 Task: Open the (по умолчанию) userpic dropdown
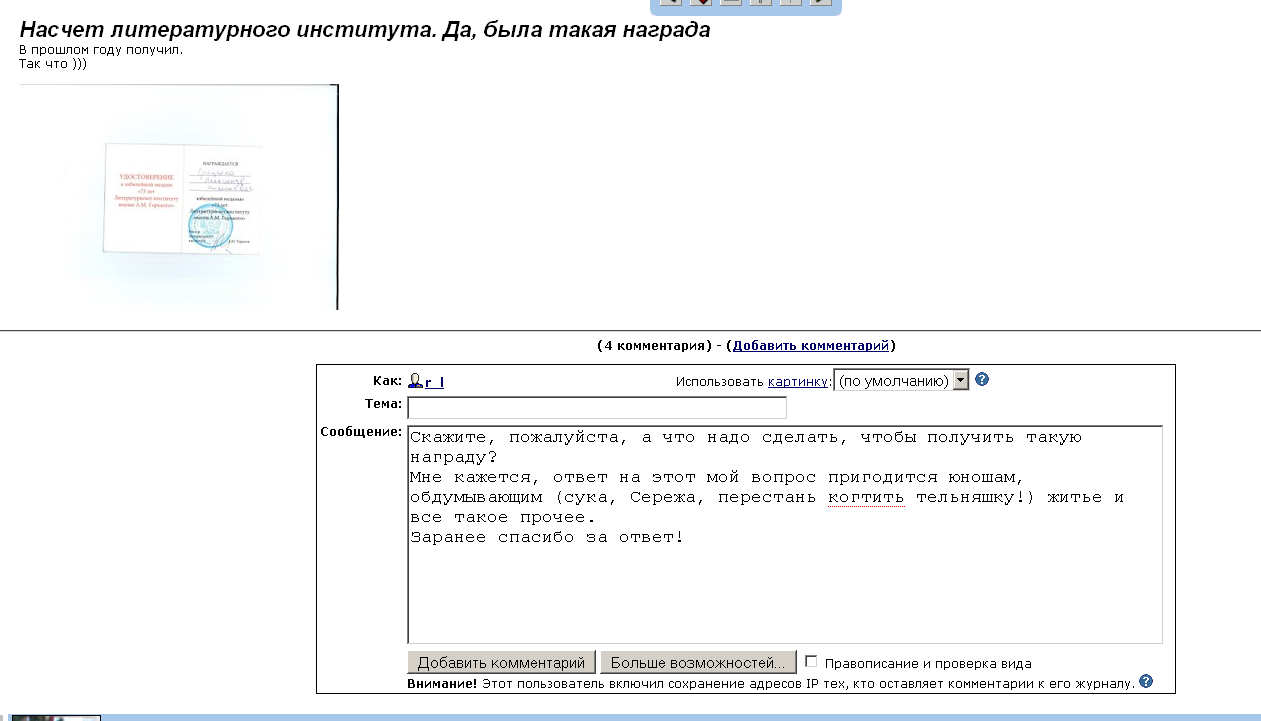(901, 381)
